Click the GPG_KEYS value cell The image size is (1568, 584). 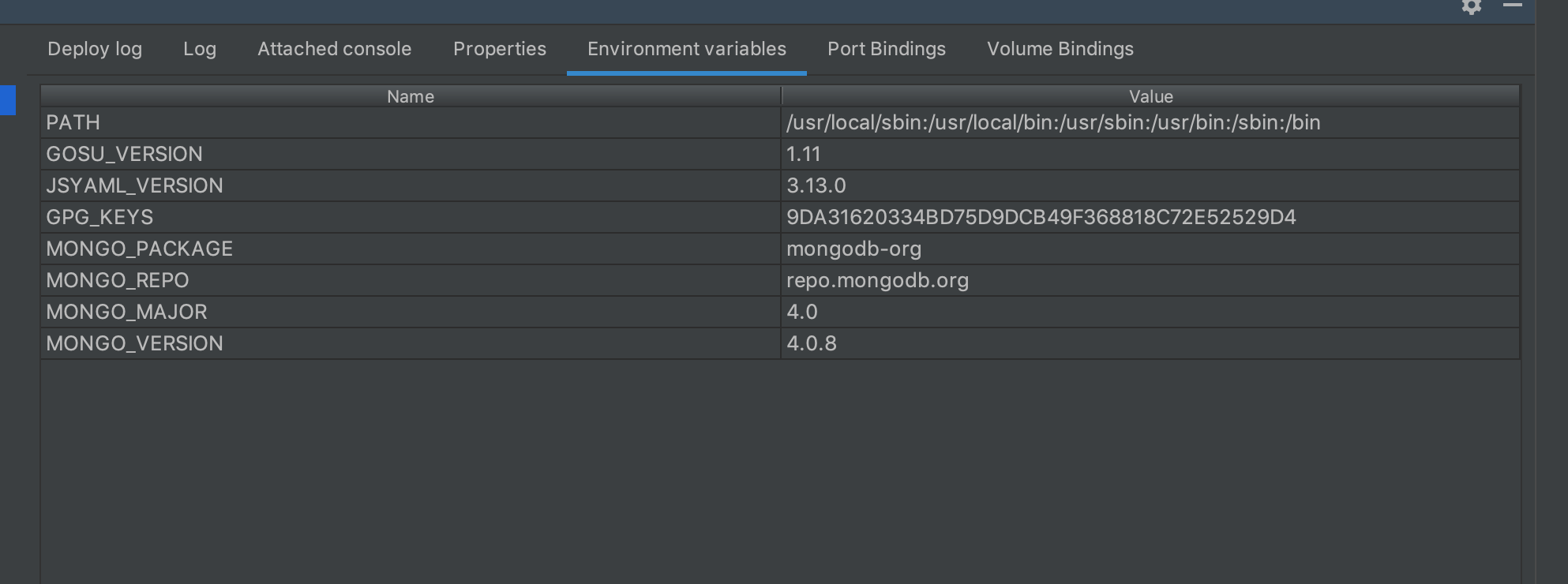tap(1041, 217)
